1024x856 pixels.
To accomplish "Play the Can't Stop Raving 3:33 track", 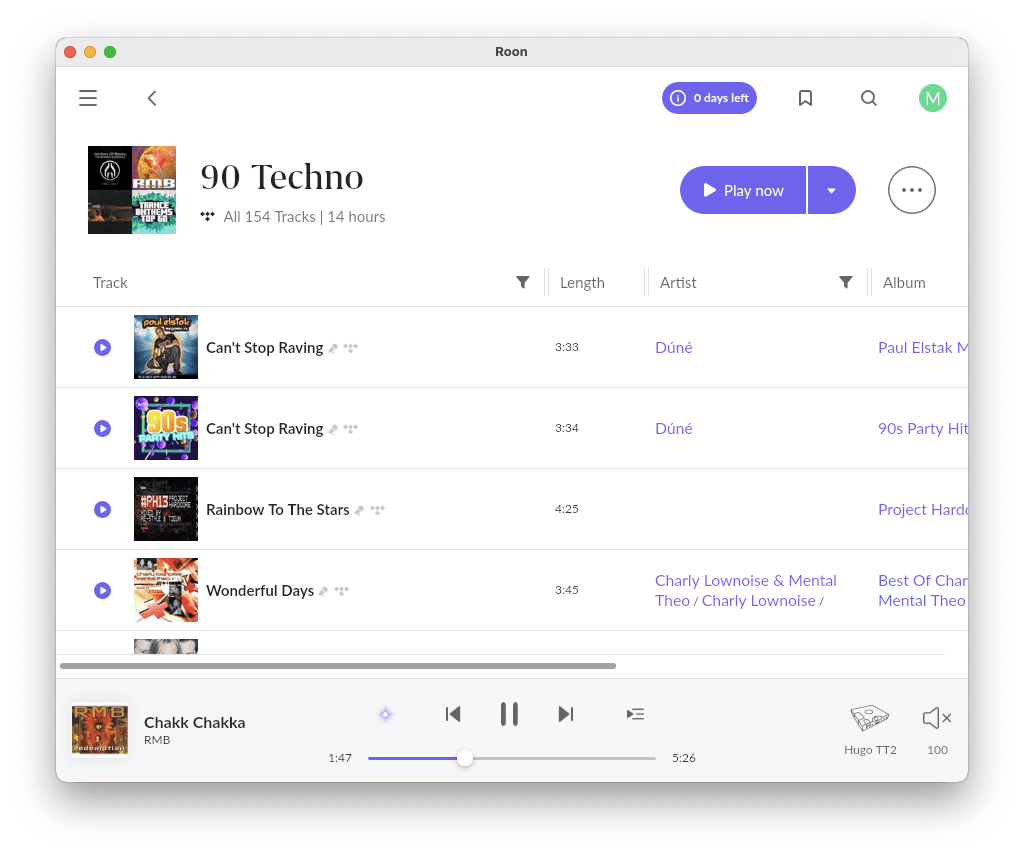I will tap(103, 347).
